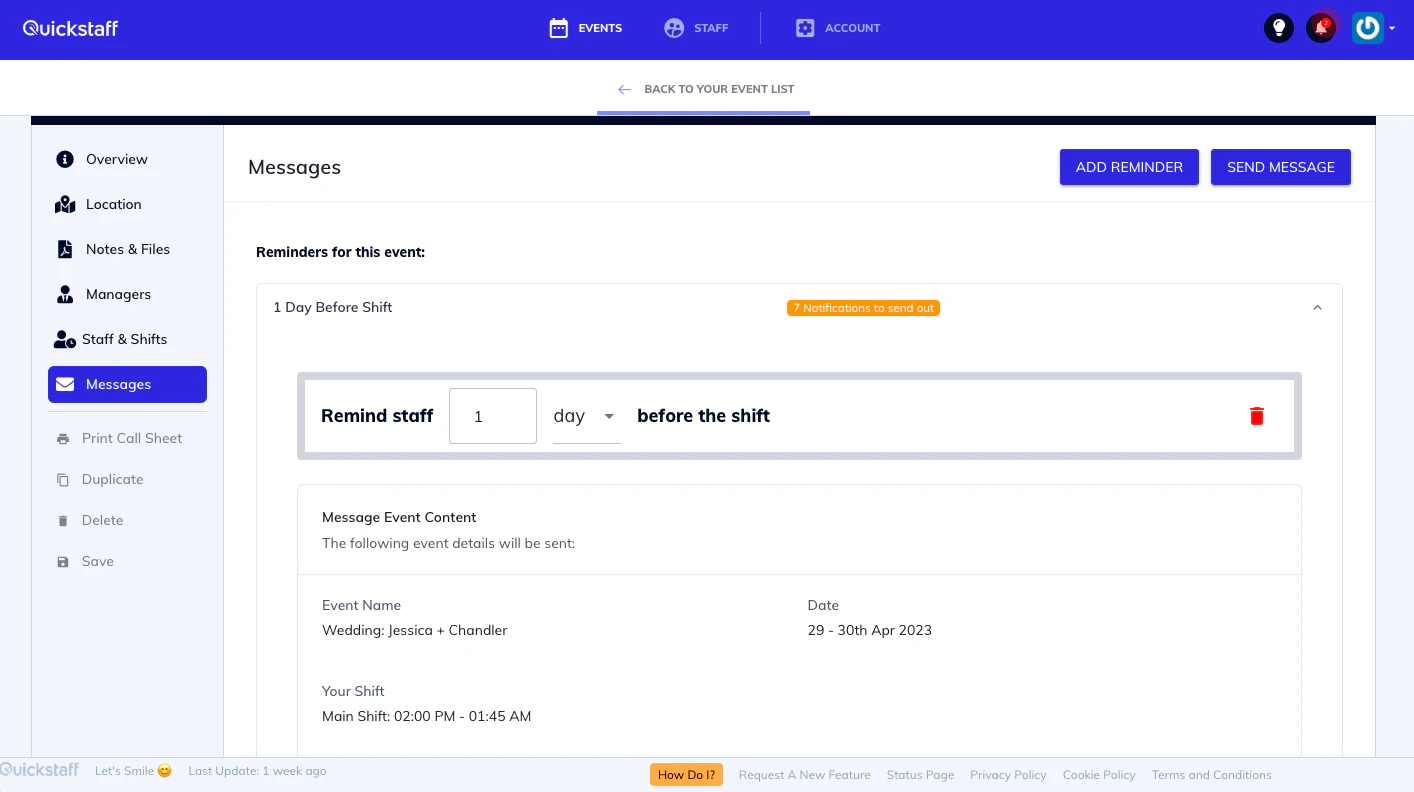The width and height of the screenshot is (1414, 792).
Task: Click the How Do I? button
Action: pos(686,775)
